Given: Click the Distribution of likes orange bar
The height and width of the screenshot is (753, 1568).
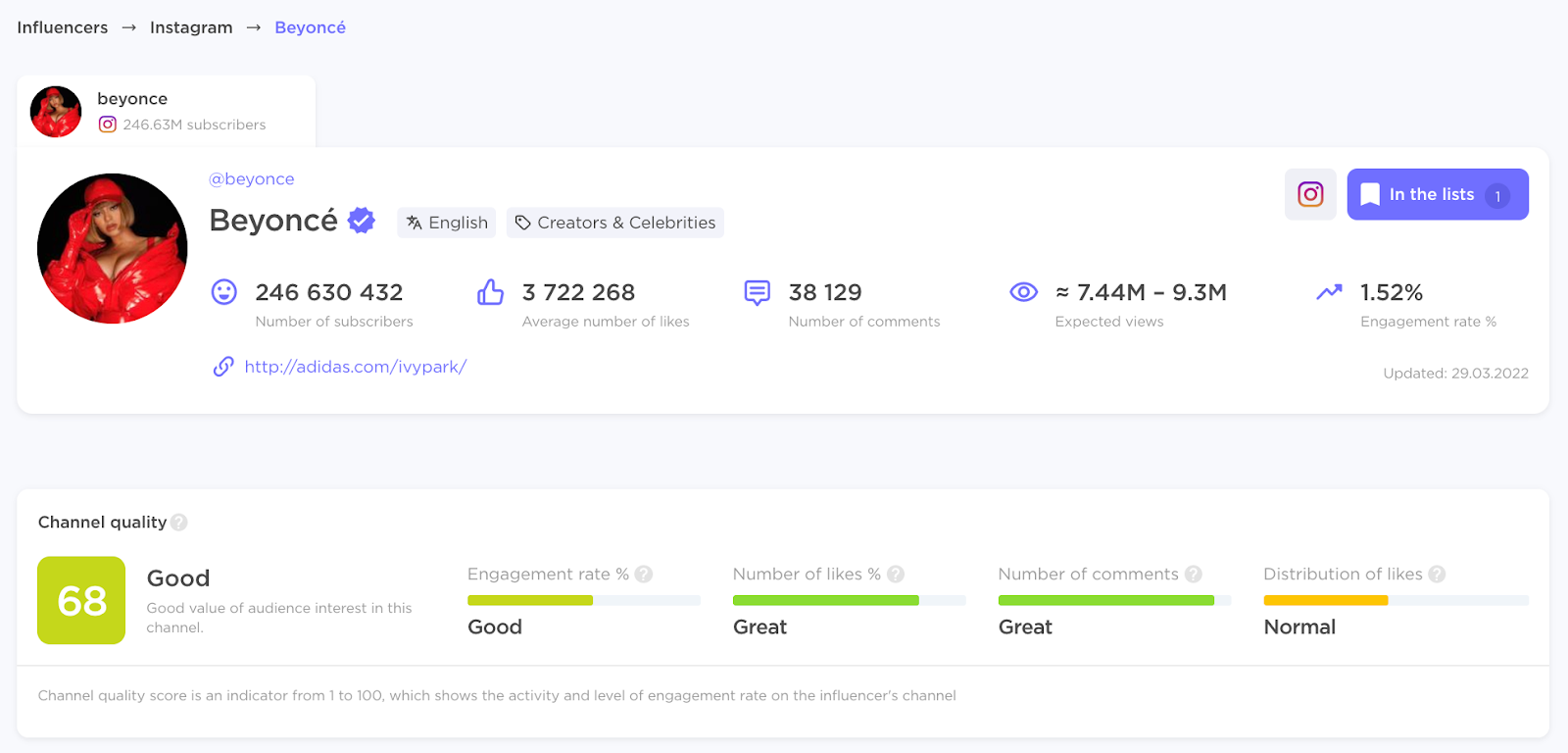Looking at the screenshot, I should [x=1326, y=600].
